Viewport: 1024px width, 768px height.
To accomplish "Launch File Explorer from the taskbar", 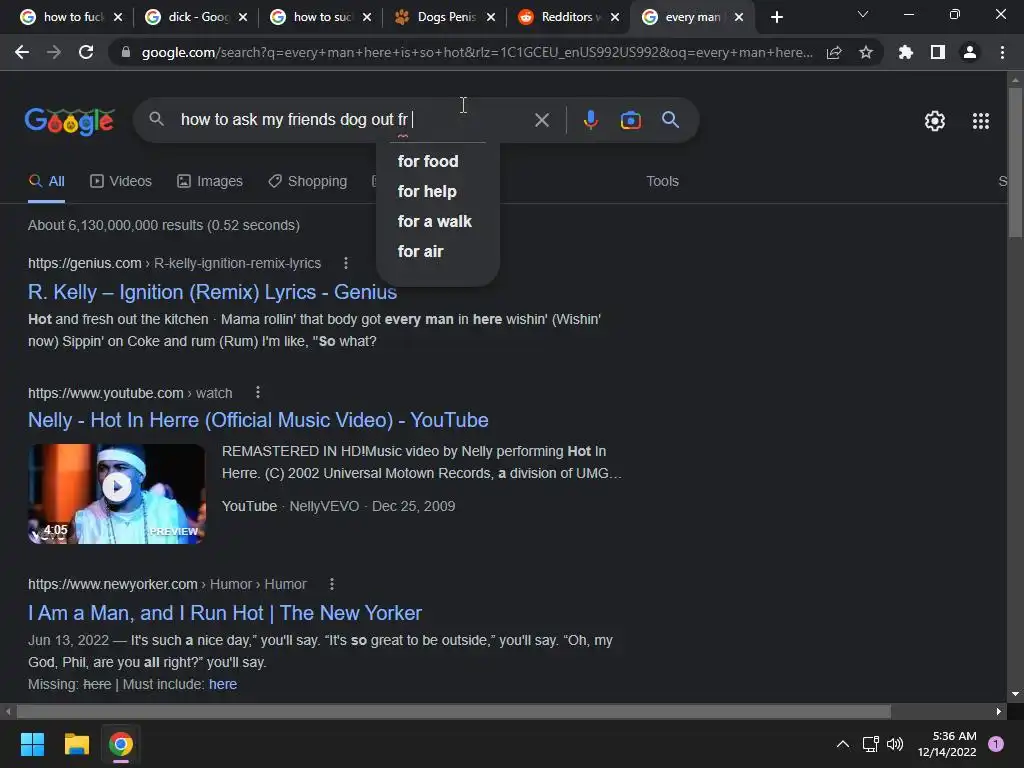I will (x=76, y=744).
